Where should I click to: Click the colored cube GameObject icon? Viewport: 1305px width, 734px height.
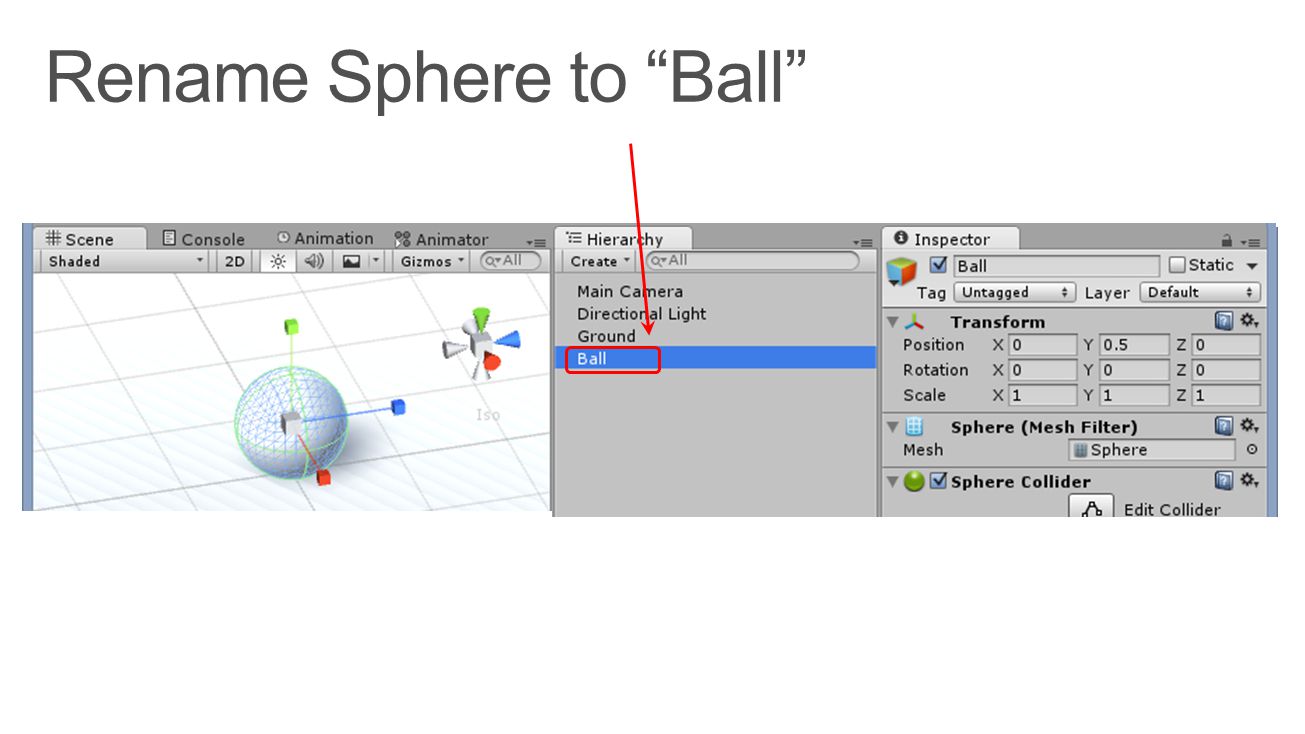[x=902, y=271]
